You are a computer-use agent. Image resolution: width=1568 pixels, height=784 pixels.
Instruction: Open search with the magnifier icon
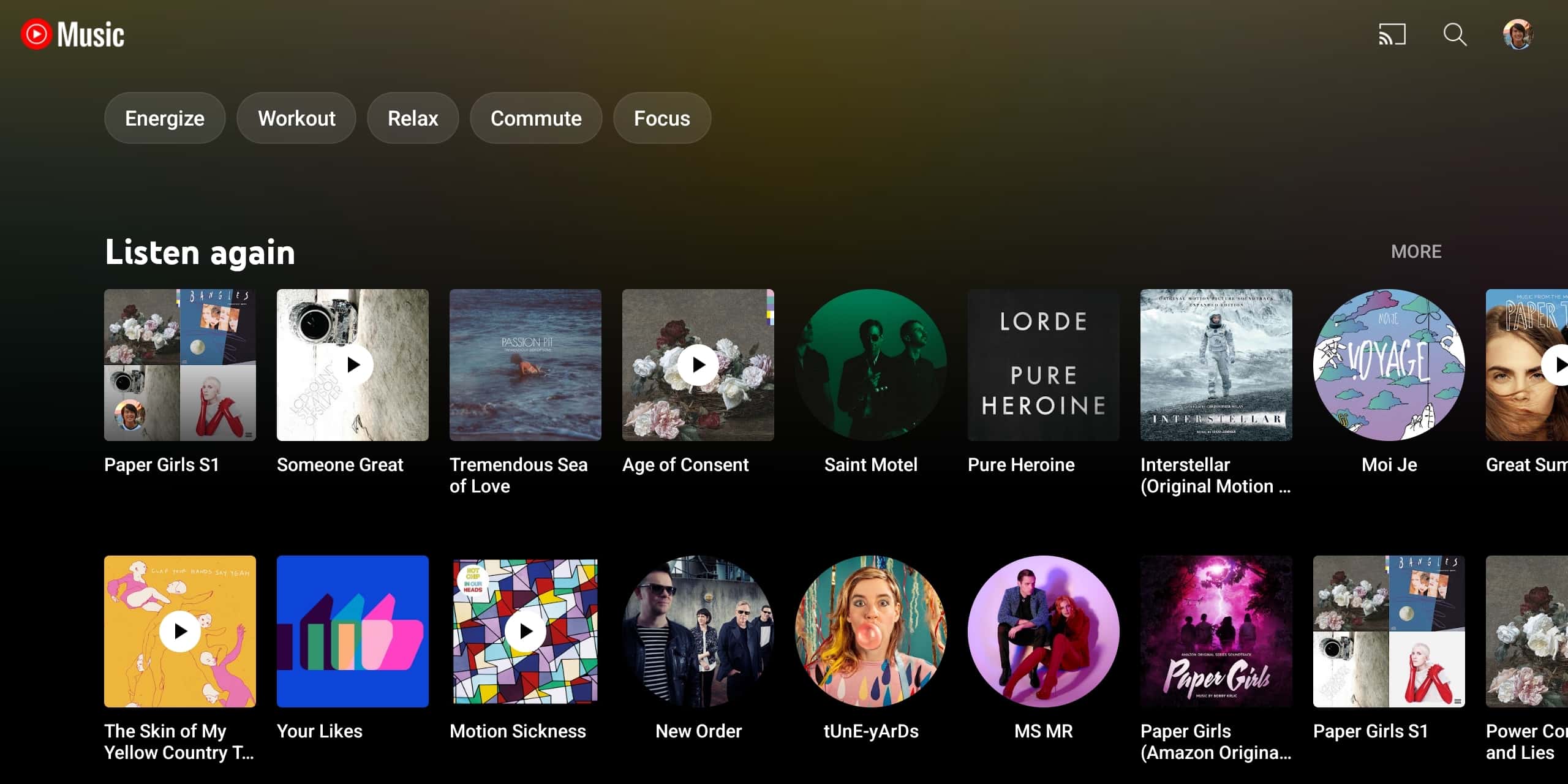click(x=1455, y=34)
